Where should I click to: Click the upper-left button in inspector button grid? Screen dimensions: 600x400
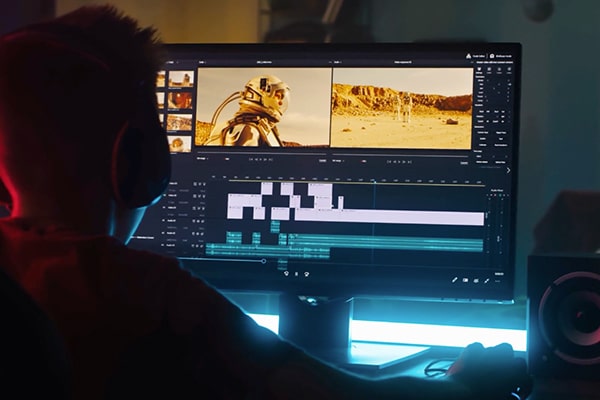[x=483, y=132]
